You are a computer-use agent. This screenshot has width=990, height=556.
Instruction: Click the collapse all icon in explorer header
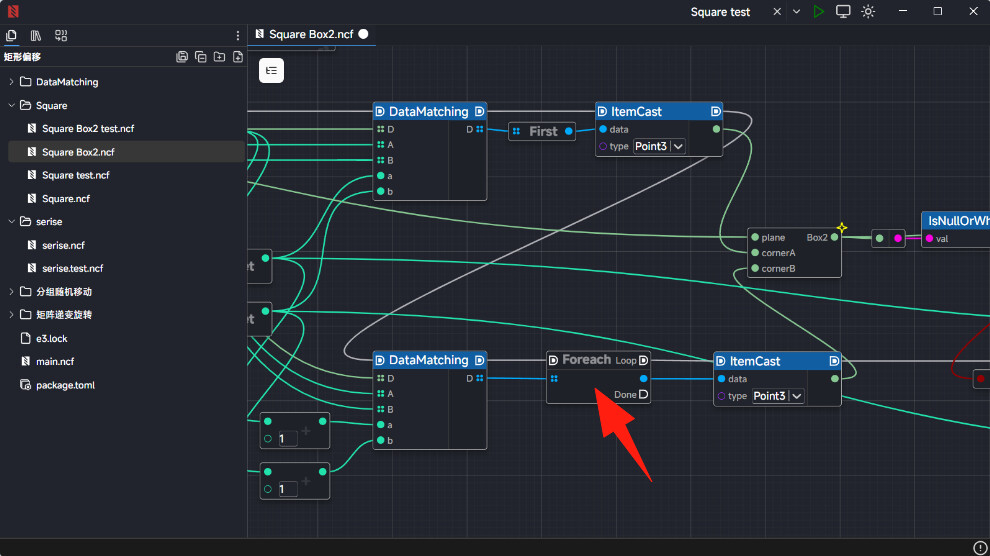(x=200, y=57)
